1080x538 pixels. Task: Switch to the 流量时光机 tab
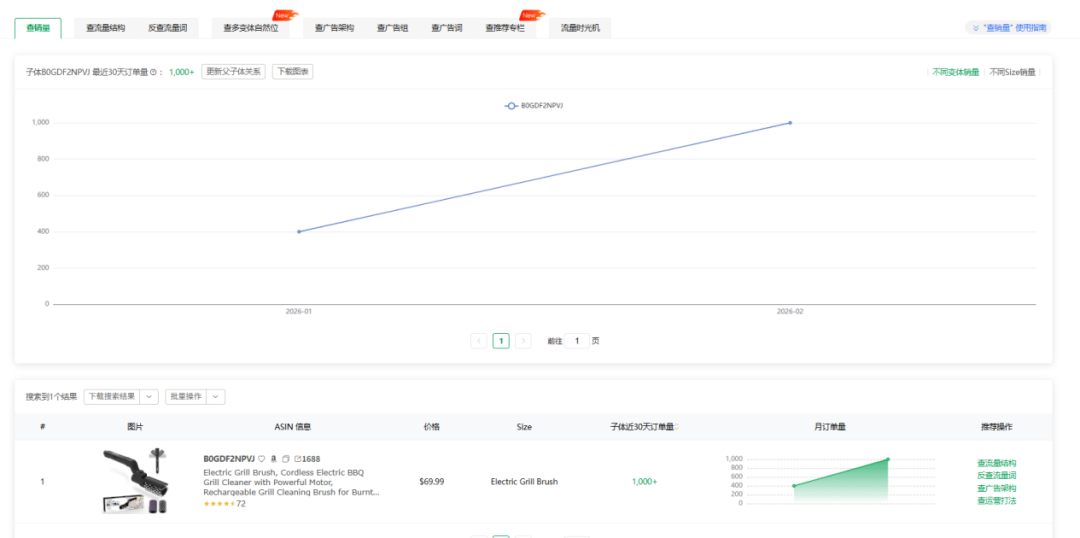click(x=580, y=28)
